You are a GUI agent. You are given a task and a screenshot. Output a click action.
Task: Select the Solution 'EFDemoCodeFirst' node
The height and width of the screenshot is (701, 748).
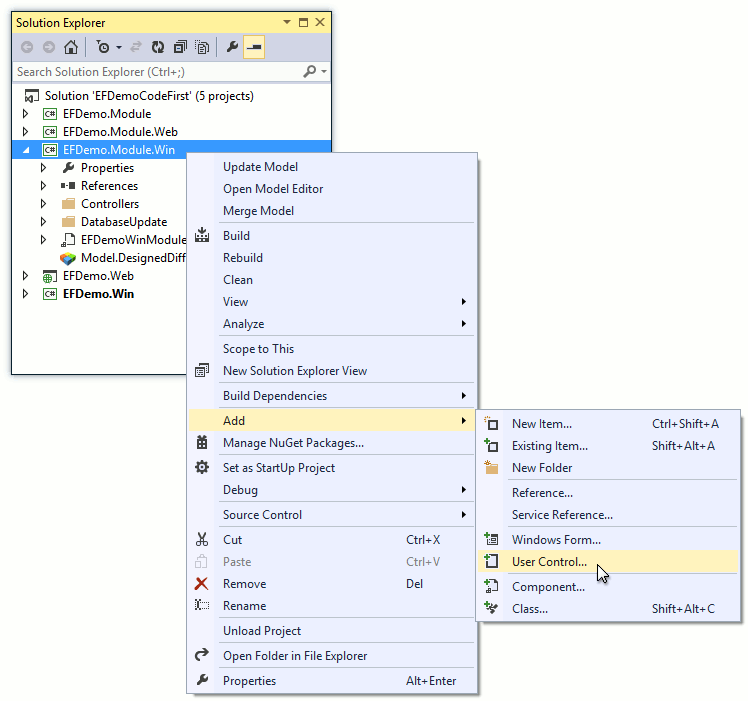tap(149, 96)
